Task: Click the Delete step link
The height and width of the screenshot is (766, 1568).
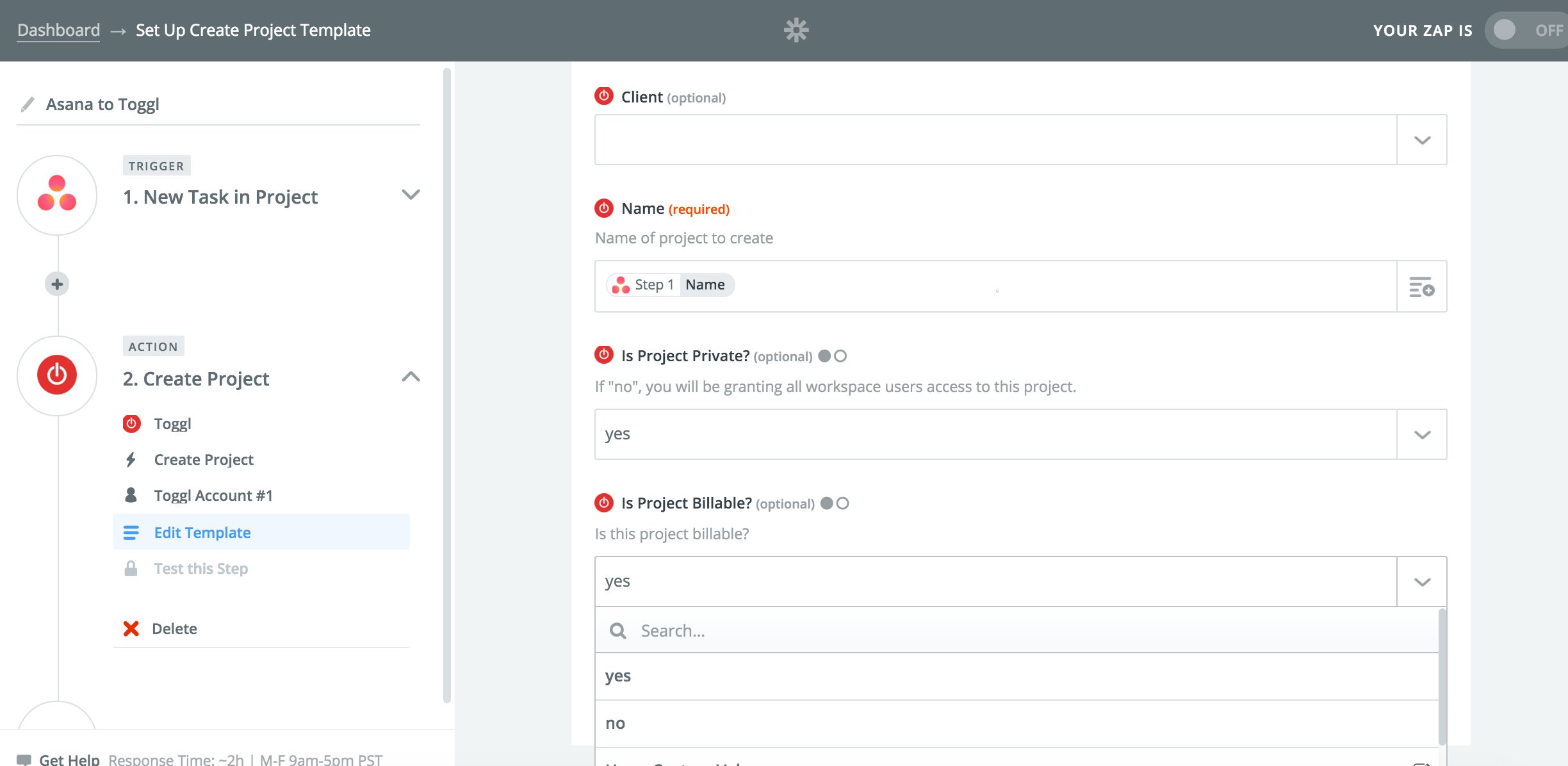Action: click(174, 629)
